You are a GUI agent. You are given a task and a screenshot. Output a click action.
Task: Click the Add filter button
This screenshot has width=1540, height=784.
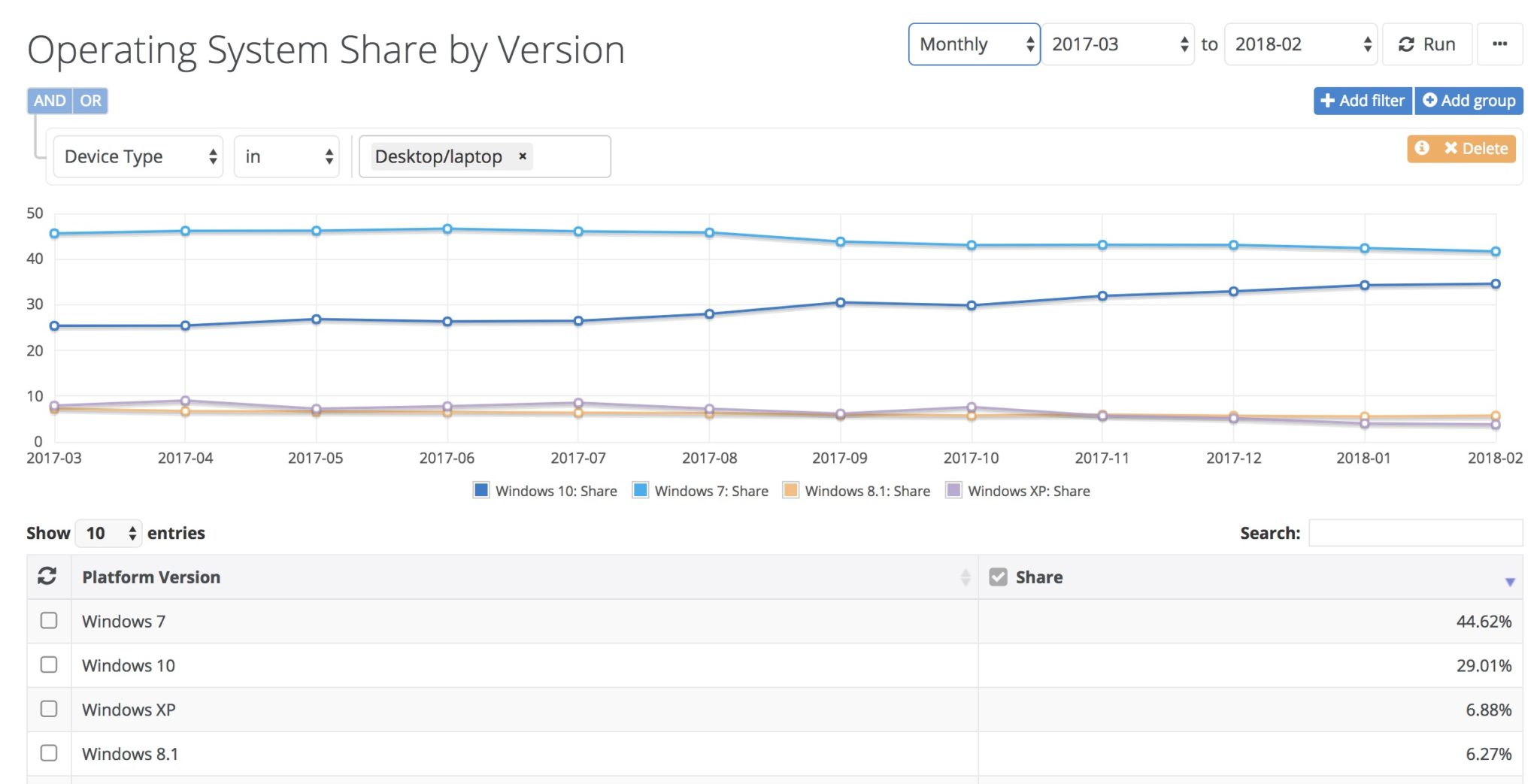tap(1362, 101)
